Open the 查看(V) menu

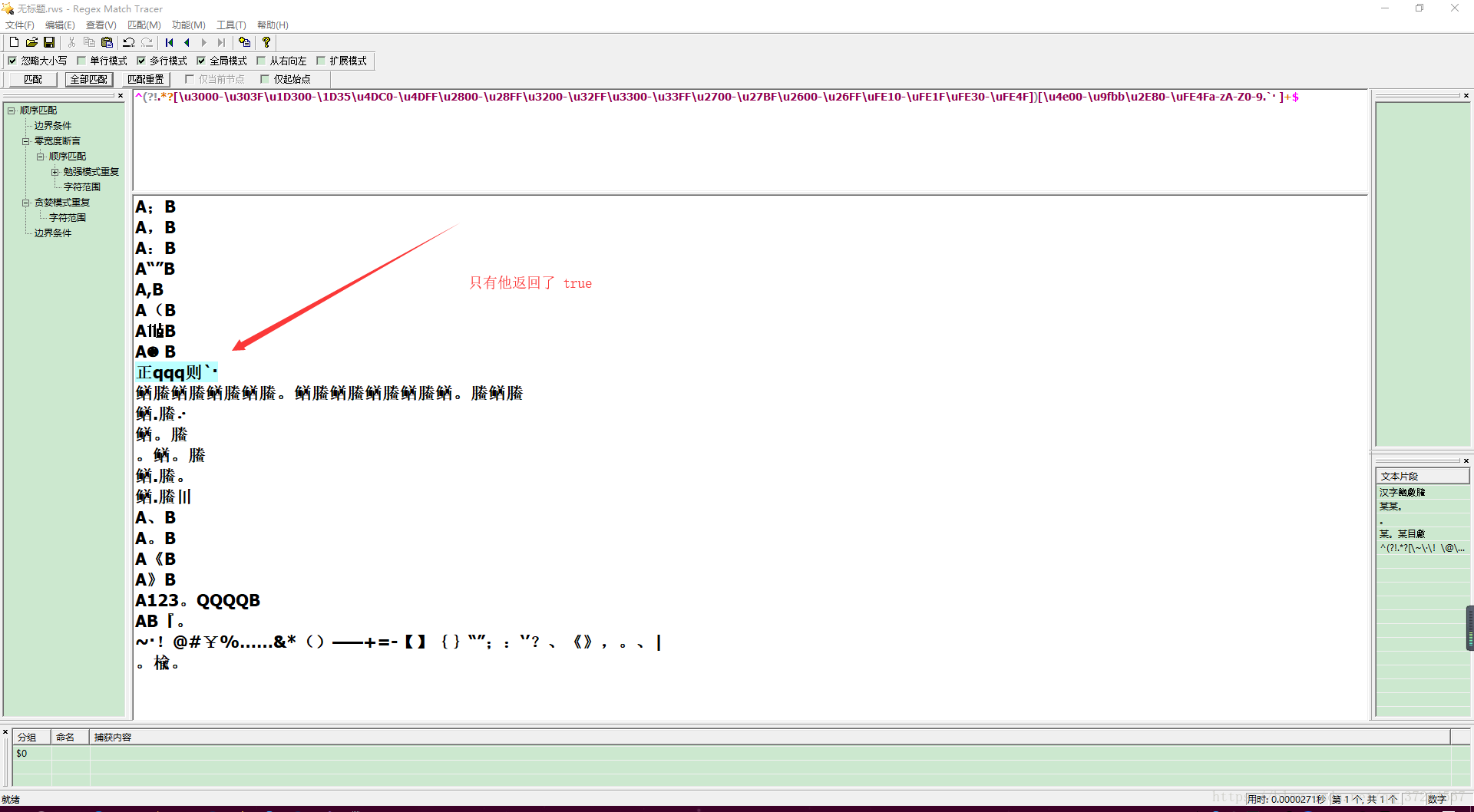[101, 25]
